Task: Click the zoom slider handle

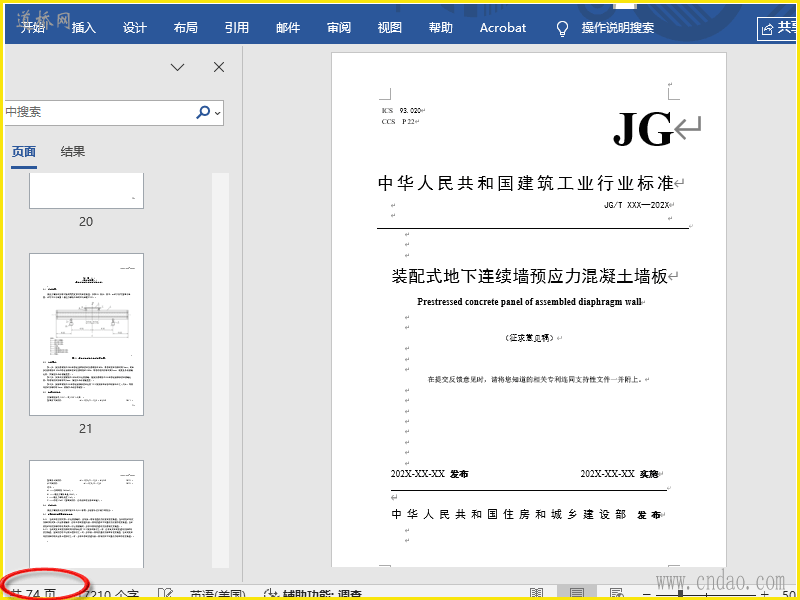Action: [682, 594]
